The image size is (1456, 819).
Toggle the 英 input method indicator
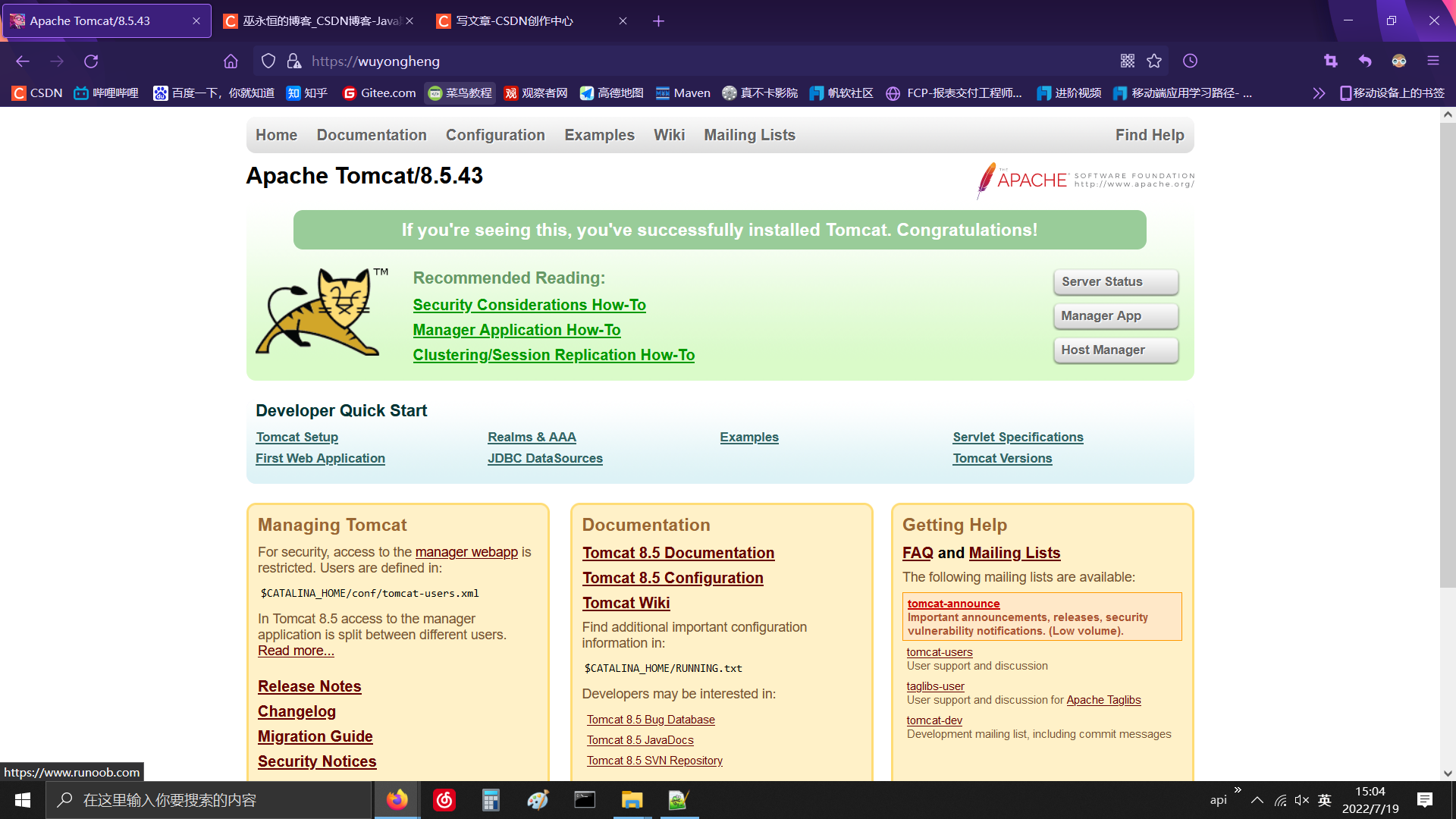point(1325,800)
